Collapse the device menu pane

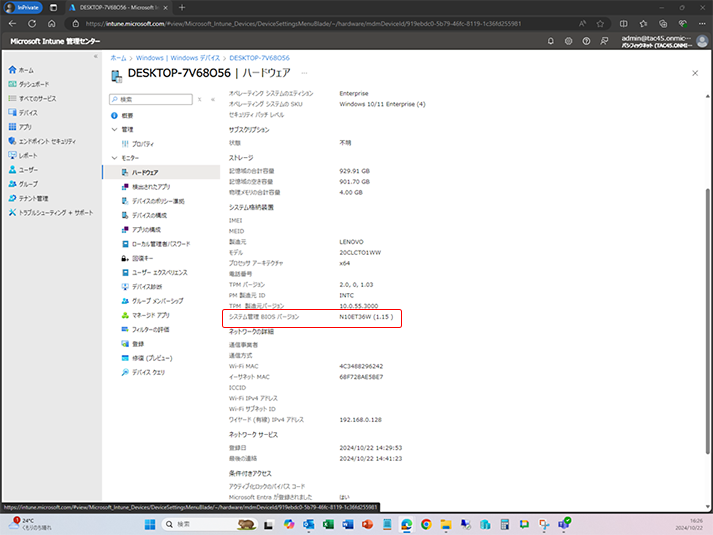coord(213,99)
